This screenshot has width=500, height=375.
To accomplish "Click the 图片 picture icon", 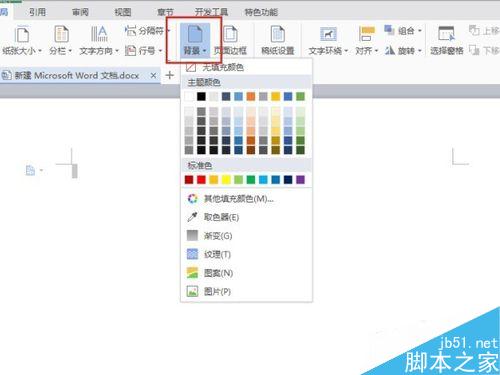I will coord(192,291).
